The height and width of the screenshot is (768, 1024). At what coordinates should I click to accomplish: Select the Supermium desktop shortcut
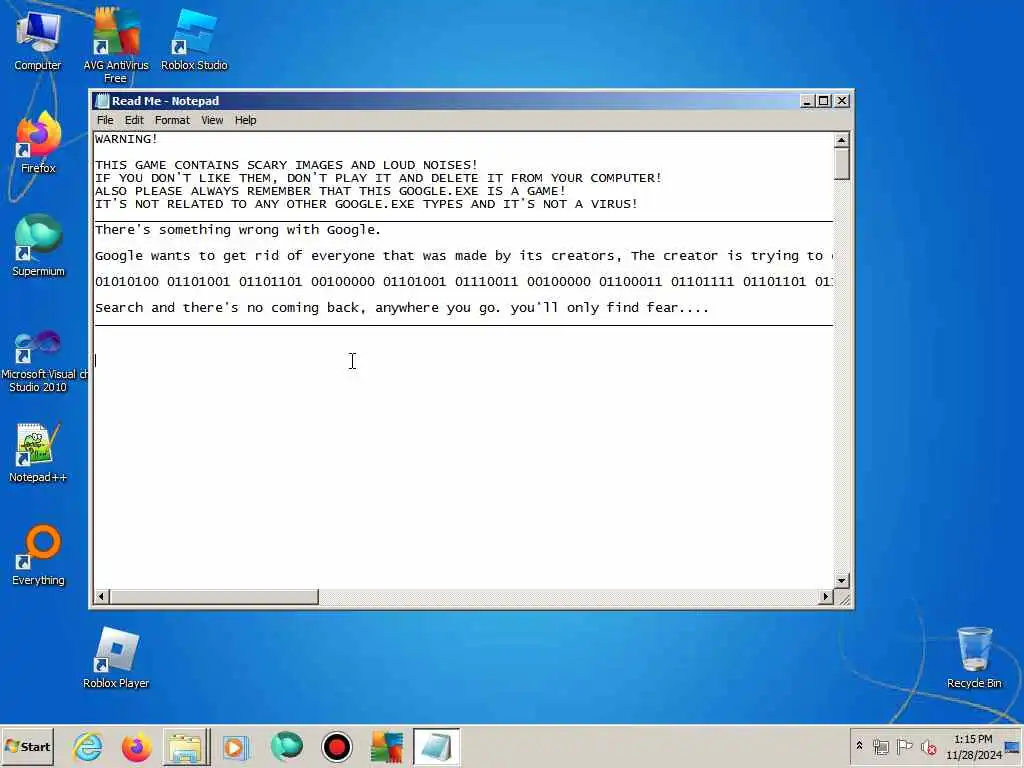[x=38, y=246]
